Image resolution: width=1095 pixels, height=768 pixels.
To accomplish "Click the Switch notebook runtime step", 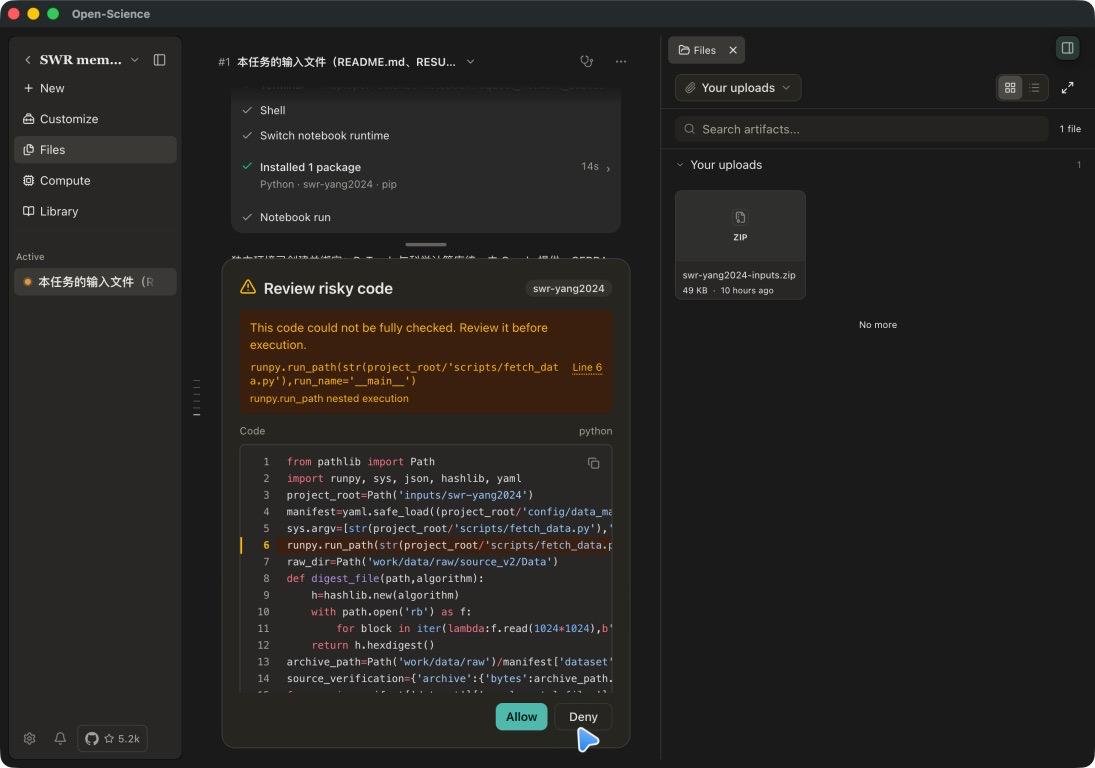I will point(426,135).
